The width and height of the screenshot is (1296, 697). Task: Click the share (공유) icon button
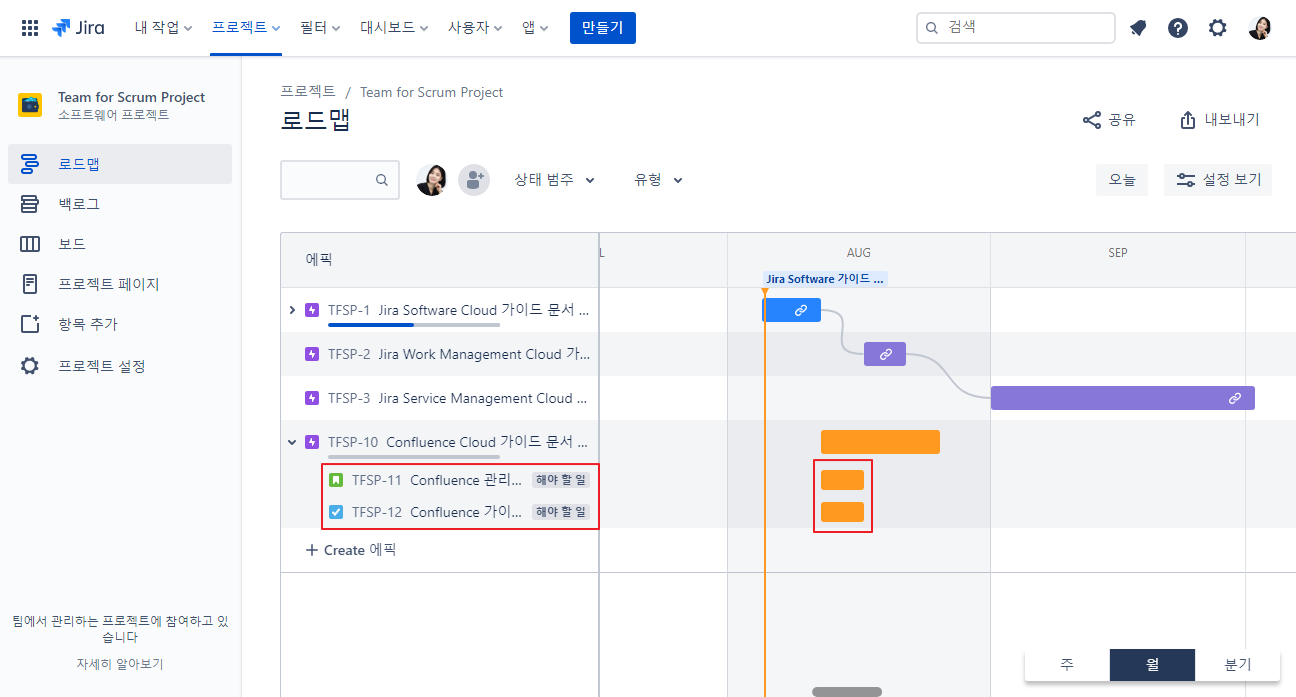[1109, 120]
